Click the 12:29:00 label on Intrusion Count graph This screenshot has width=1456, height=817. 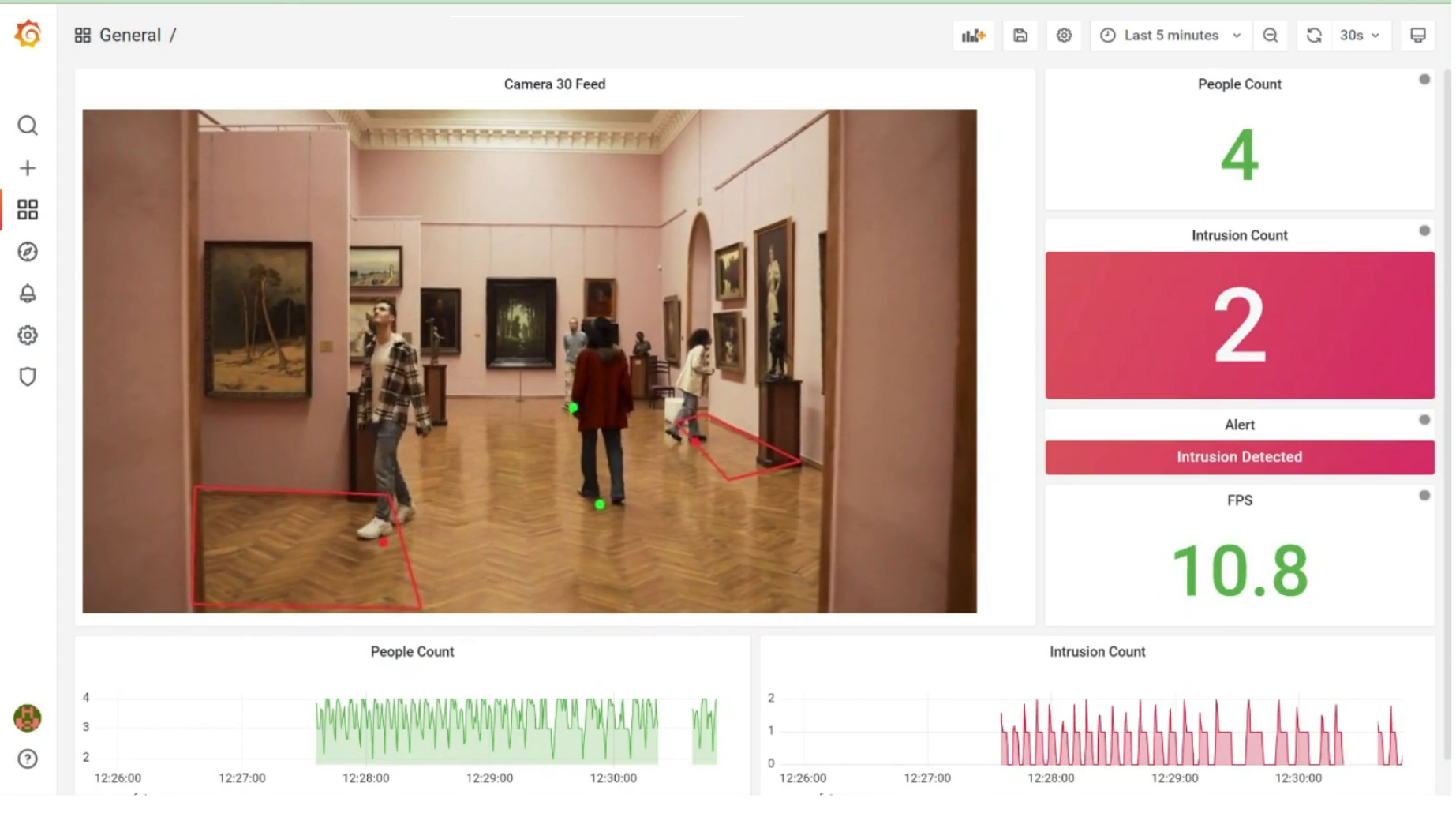tap(1174, 778)
